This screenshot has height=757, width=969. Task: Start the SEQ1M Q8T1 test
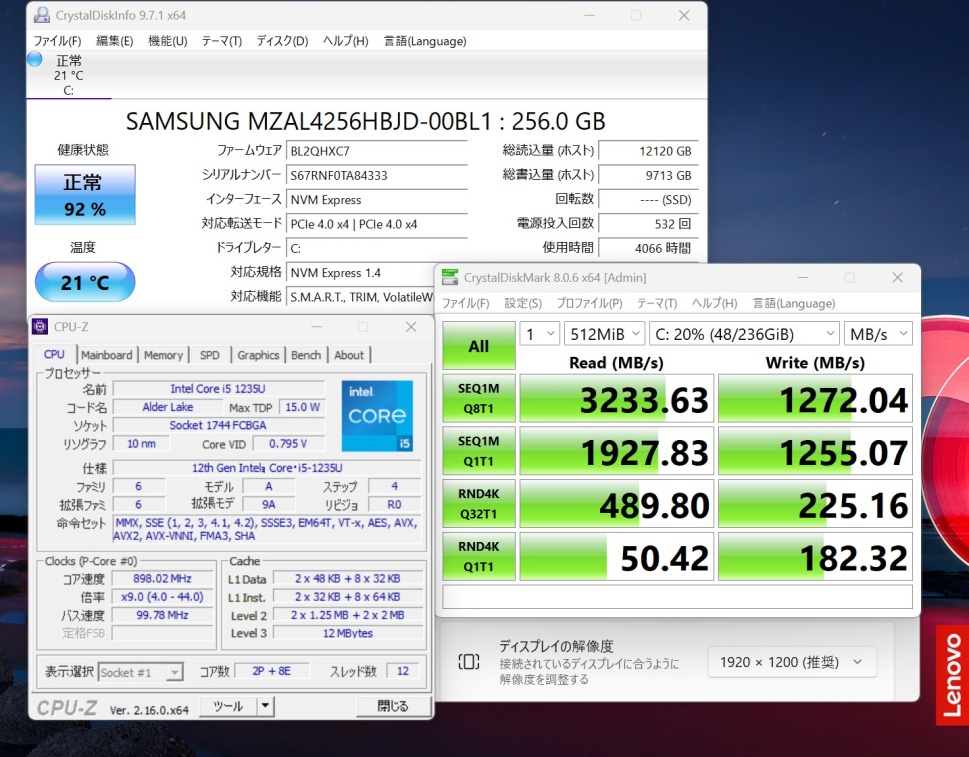tap(478, 399)
